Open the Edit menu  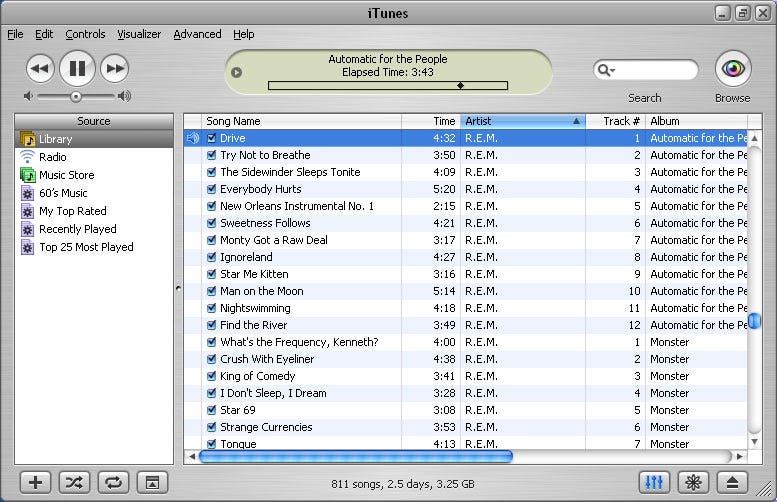tap(44, 34)
